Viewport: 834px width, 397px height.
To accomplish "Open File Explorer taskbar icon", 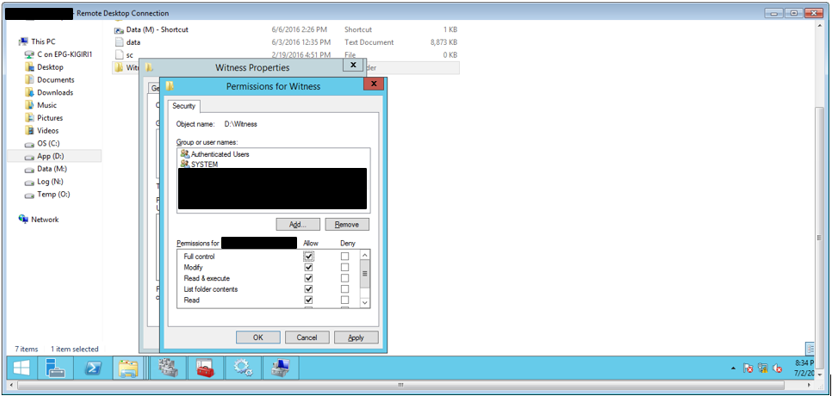I will point(128,368).
